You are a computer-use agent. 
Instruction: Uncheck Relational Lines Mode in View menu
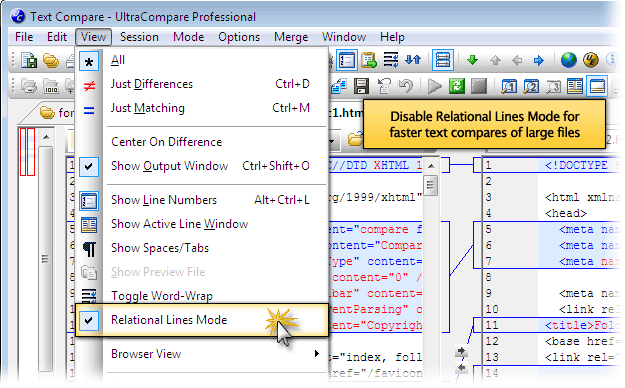pos(202,320)
